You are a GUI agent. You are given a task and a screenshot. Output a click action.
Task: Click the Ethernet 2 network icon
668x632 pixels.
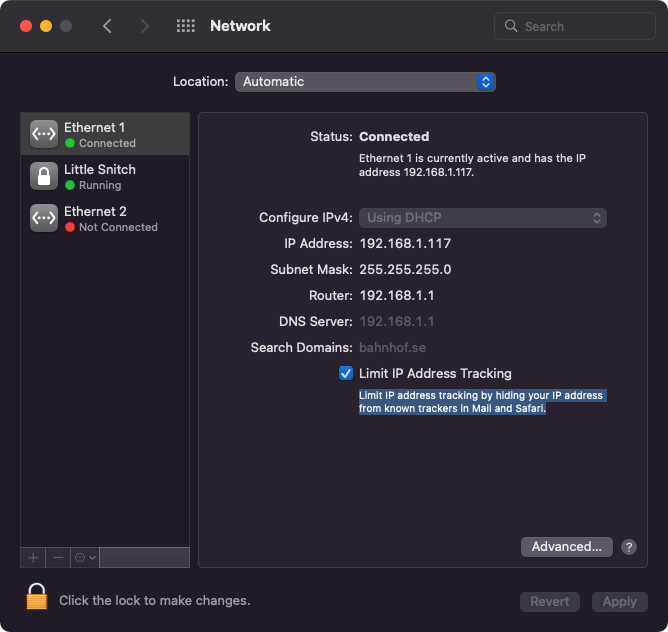44,218
